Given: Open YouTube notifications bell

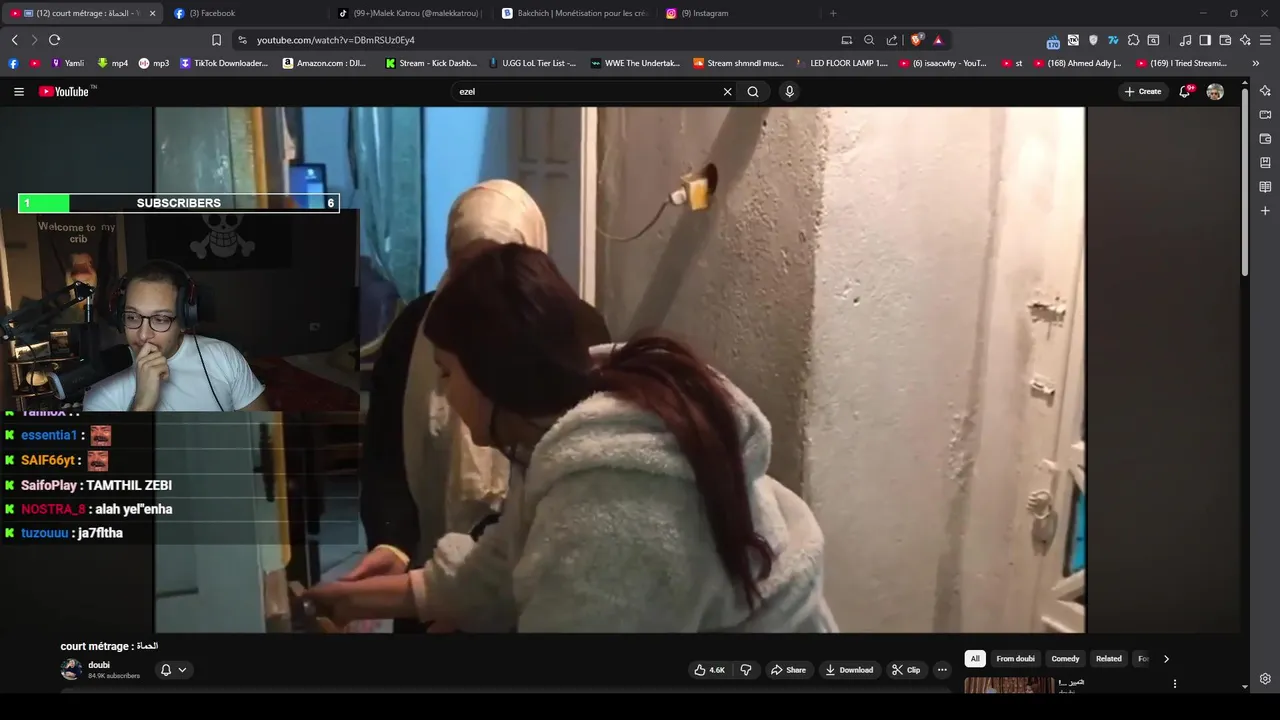Looking at the screenshot, I should tap(1185, 91).
